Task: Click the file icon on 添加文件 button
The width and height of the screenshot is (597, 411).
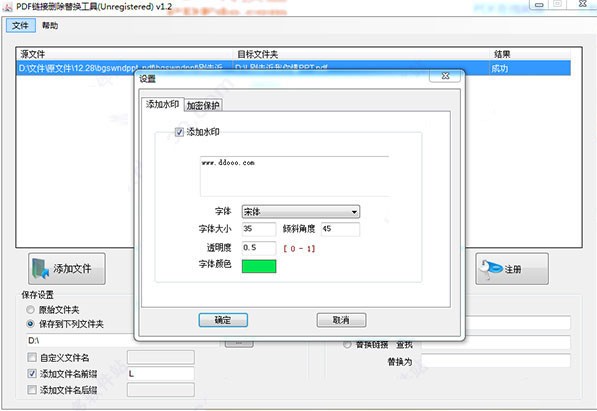Action: pos(40,269)
